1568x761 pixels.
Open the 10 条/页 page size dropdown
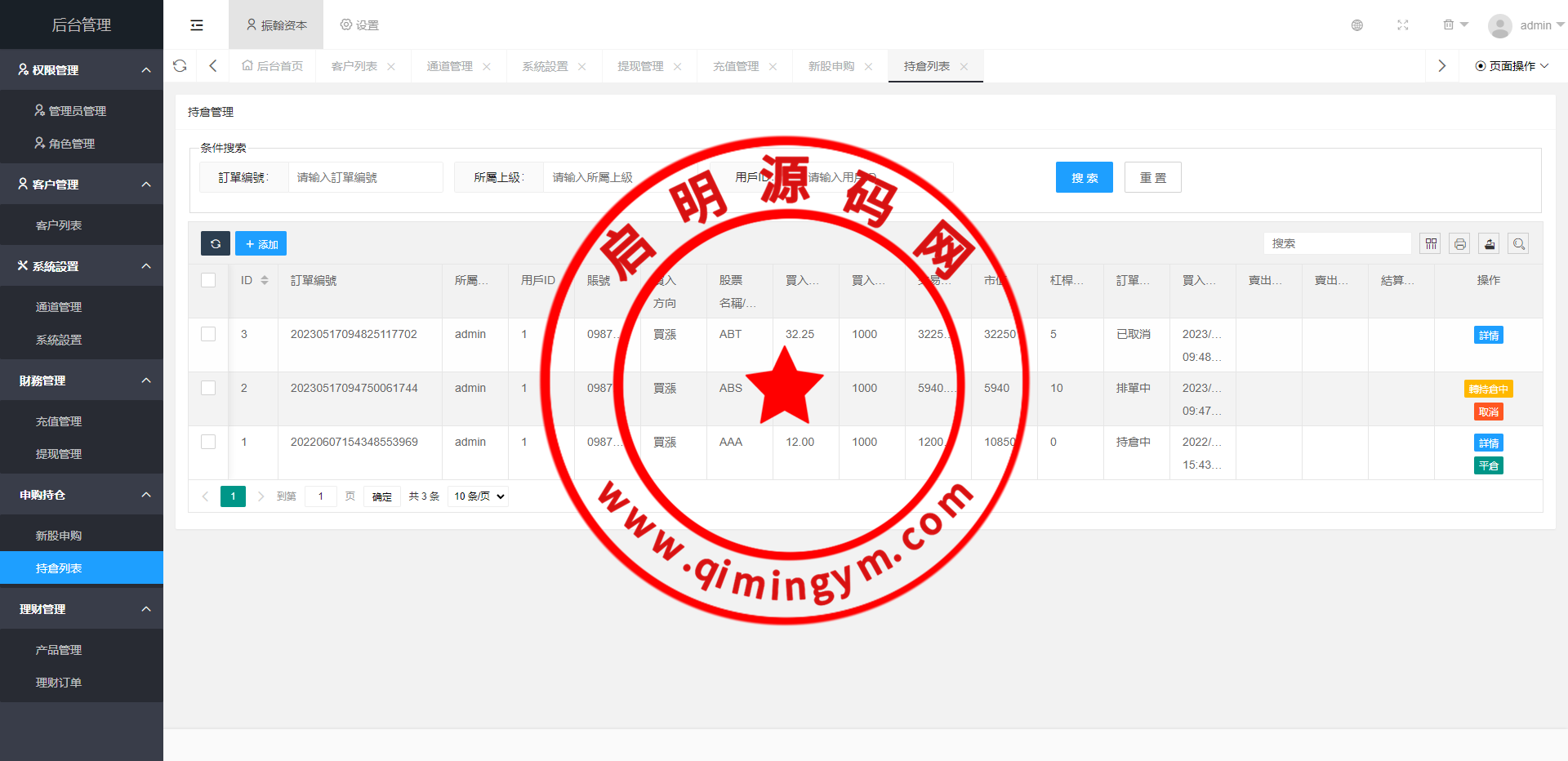pyautogui.click(x=479, y=496)
